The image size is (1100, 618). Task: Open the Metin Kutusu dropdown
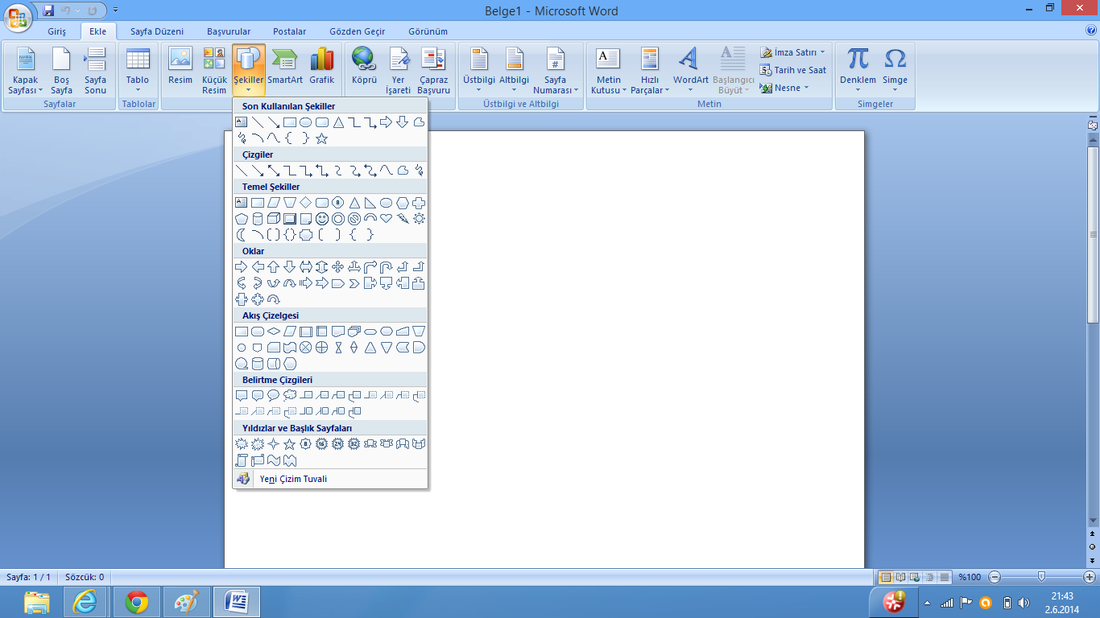point(608,69)
